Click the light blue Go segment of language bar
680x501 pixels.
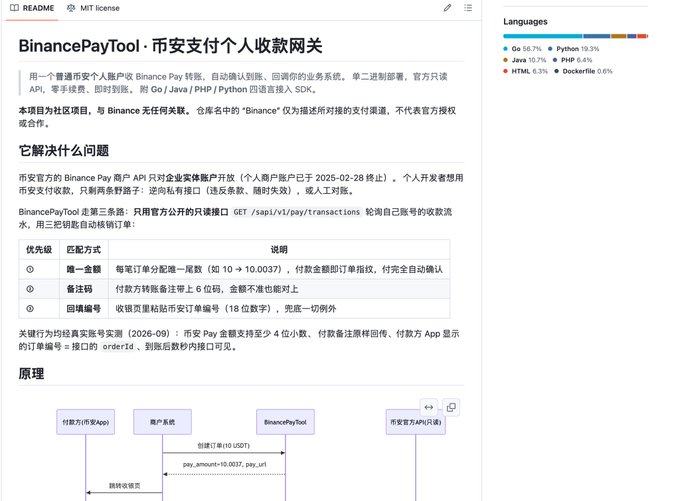click(543, 36)
